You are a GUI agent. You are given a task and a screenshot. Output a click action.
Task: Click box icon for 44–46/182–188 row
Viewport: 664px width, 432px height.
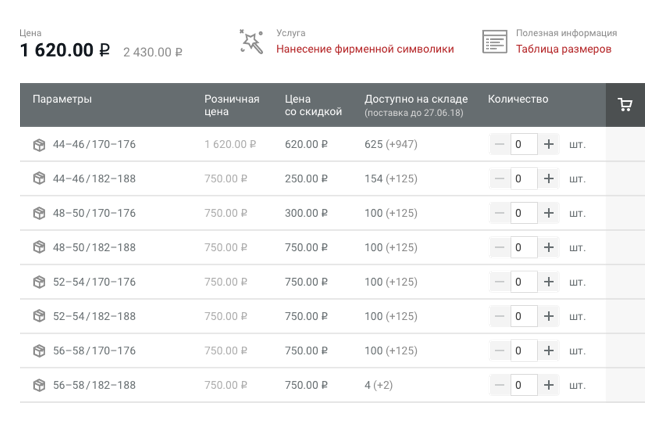pos(39,179)
